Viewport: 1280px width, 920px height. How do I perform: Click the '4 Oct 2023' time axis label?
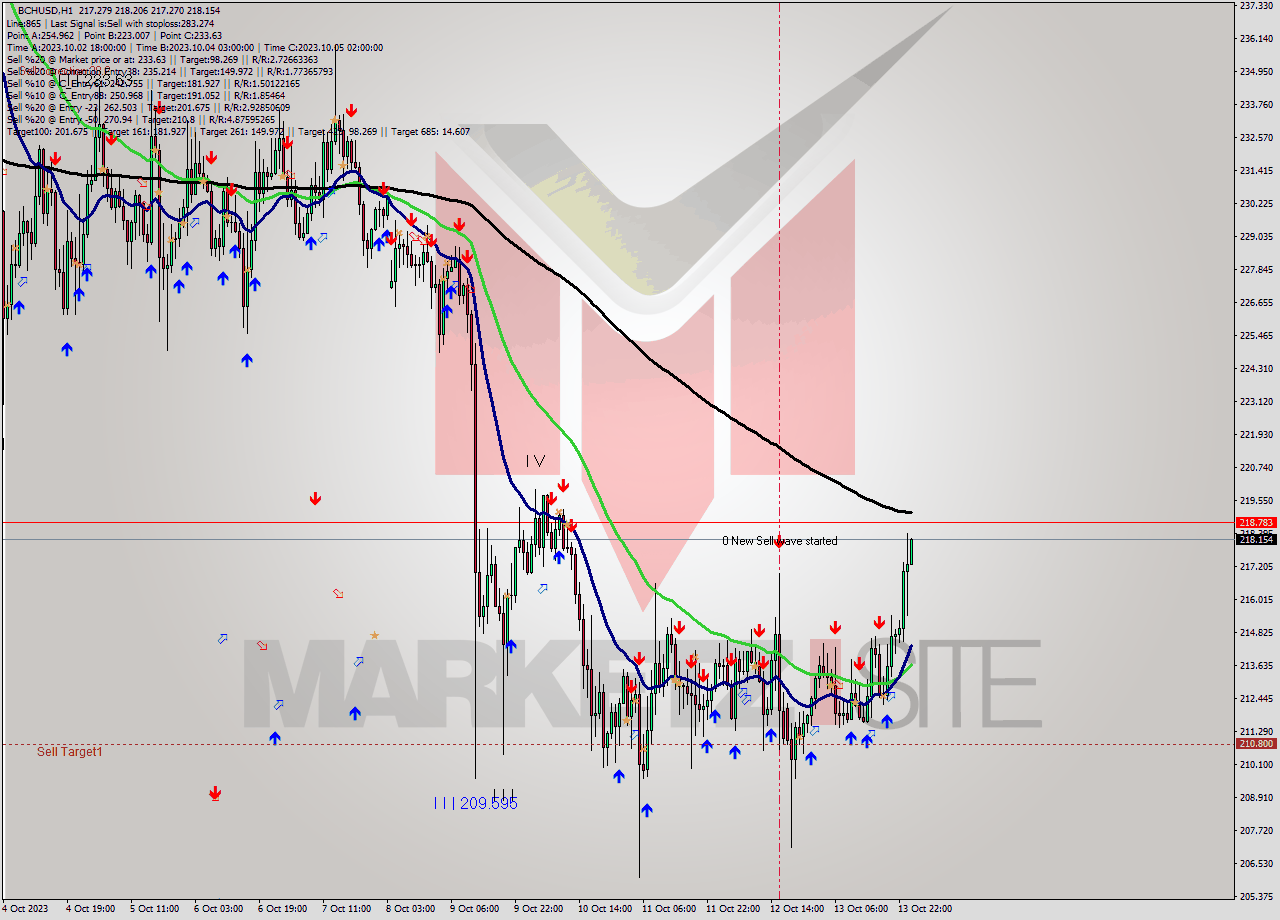click(24, 909)
